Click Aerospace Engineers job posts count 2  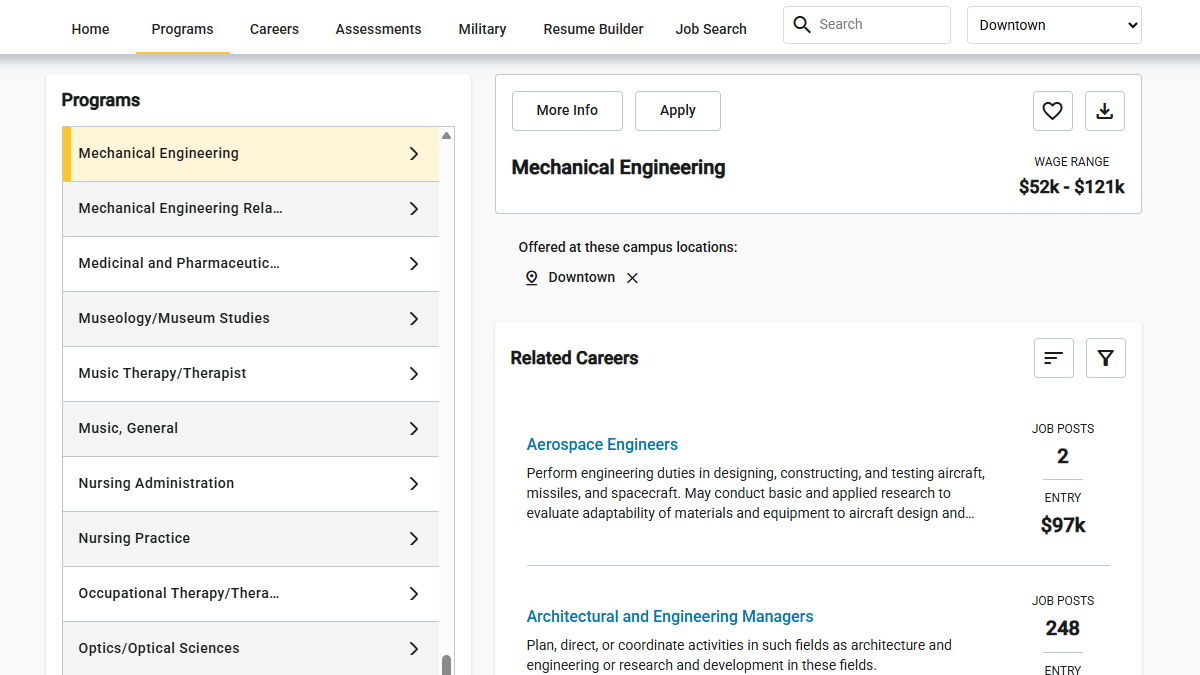(1062, 456)
